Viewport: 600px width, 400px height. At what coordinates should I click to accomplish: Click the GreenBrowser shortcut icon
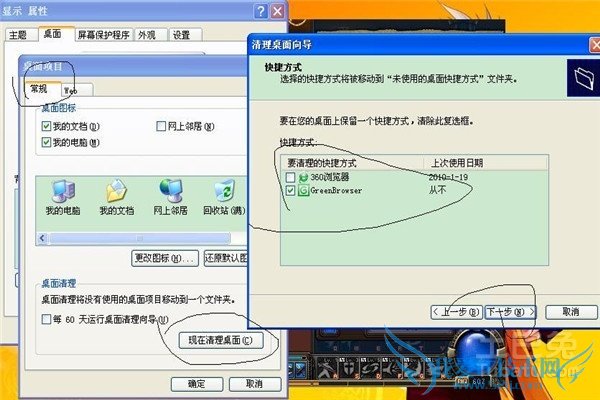(x=303, y=190)
